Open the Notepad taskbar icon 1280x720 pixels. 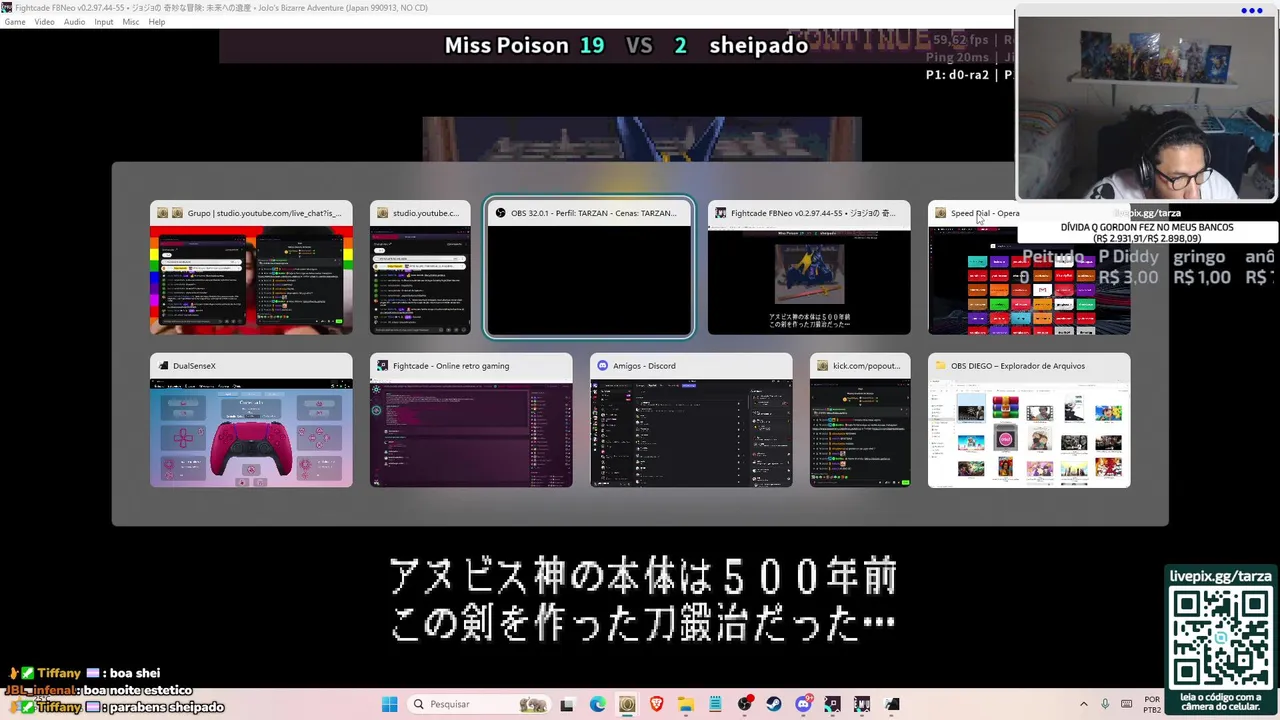click(715, 704)
